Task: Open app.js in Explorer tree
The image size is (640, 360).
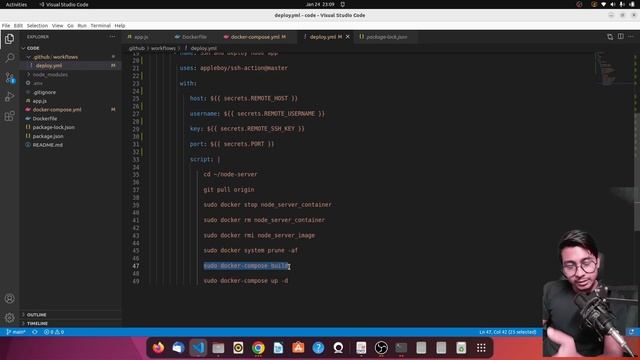Action: click(70, 101)
